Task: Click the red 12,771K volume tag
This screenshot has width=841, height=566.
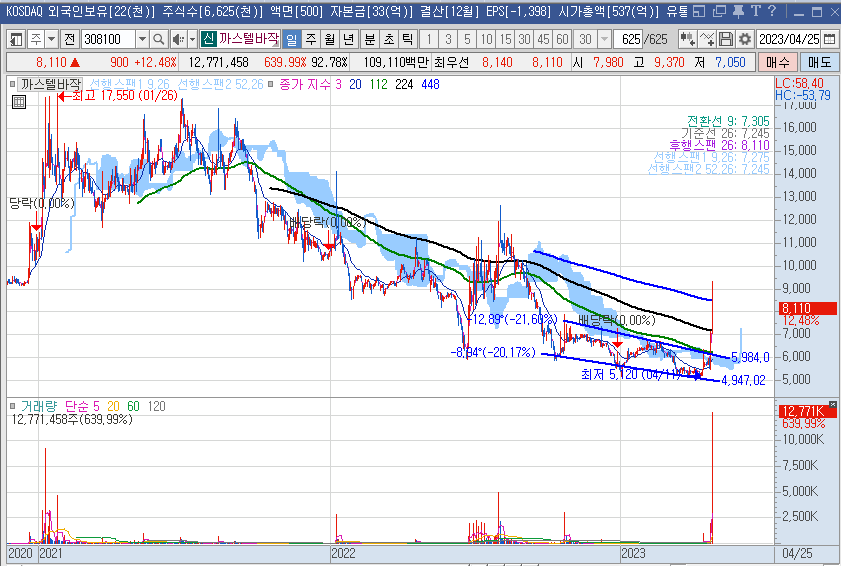Action: [x=807, y=411]
